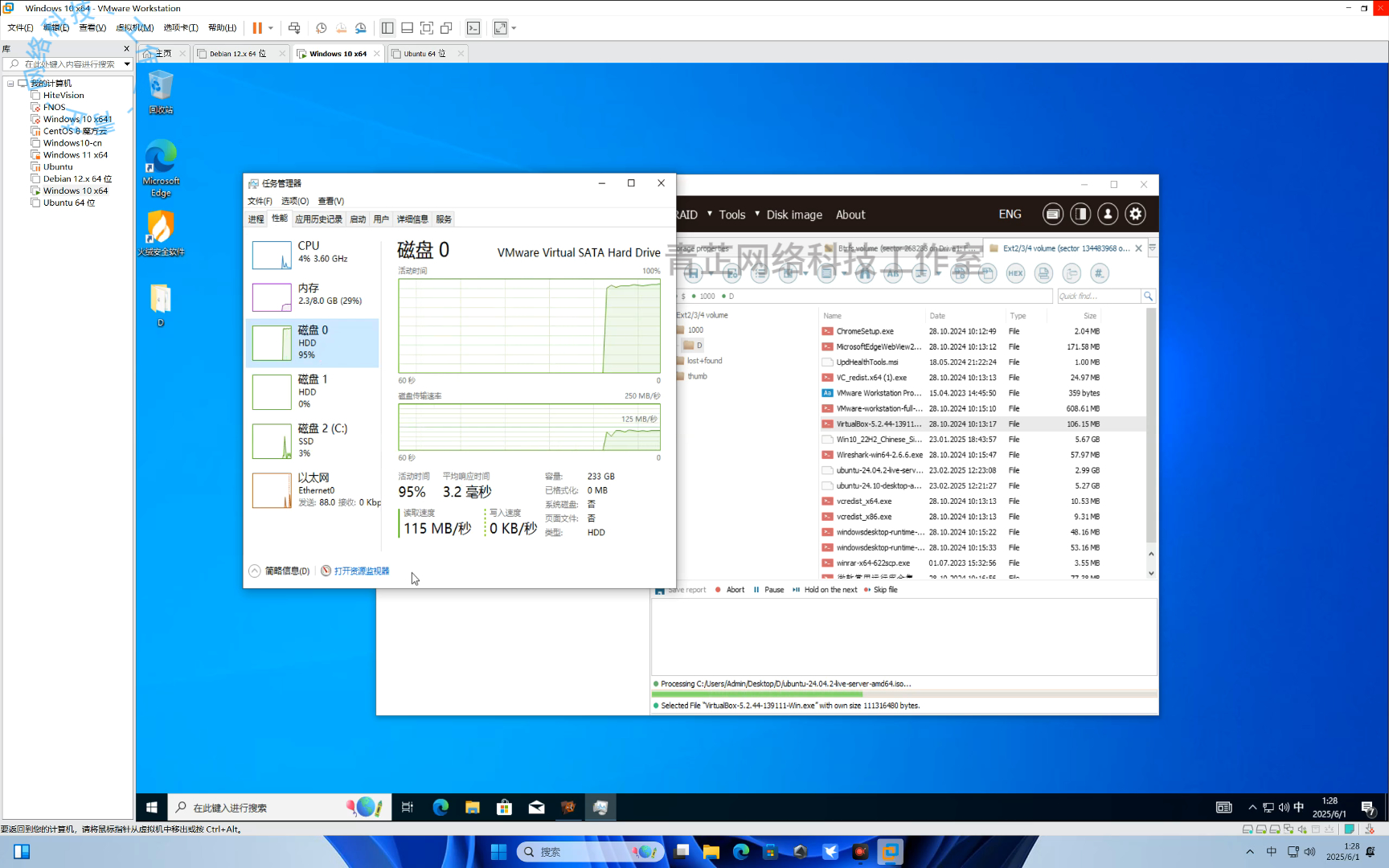Open Recycle Bin icon on guest desktop

[161, 92]
